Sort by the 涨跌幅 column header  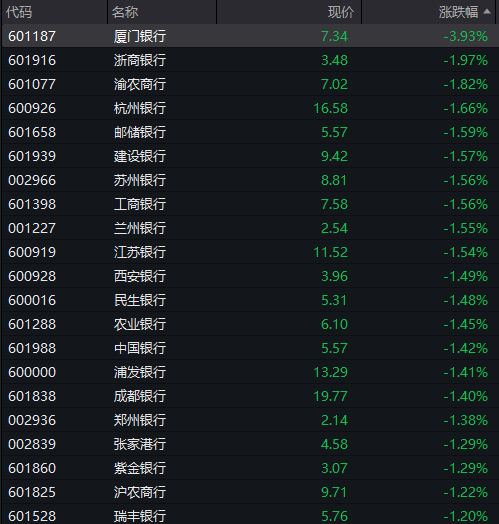coord(459,12)
